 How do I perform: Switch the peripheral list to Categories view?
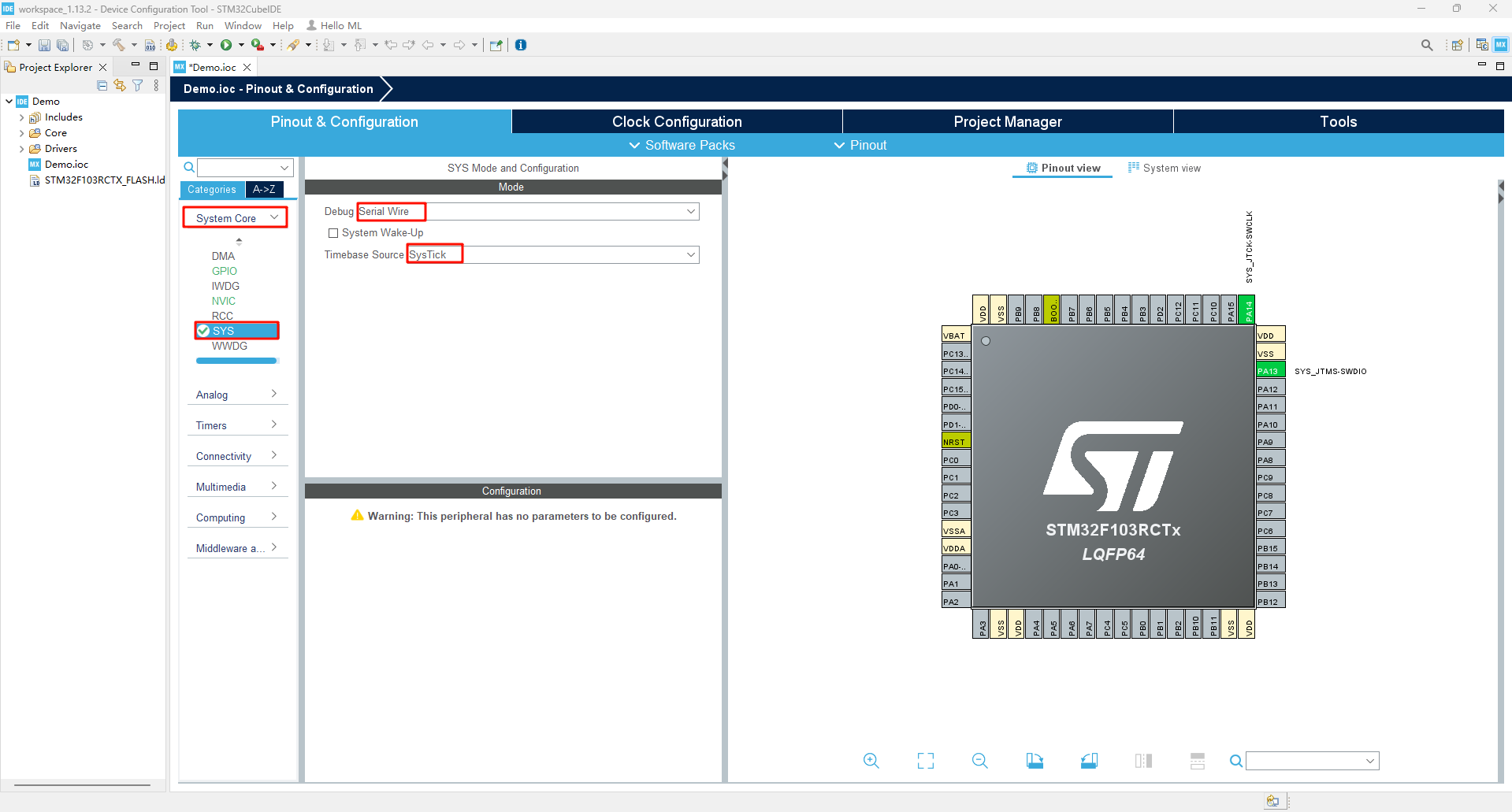coord(212,190)
